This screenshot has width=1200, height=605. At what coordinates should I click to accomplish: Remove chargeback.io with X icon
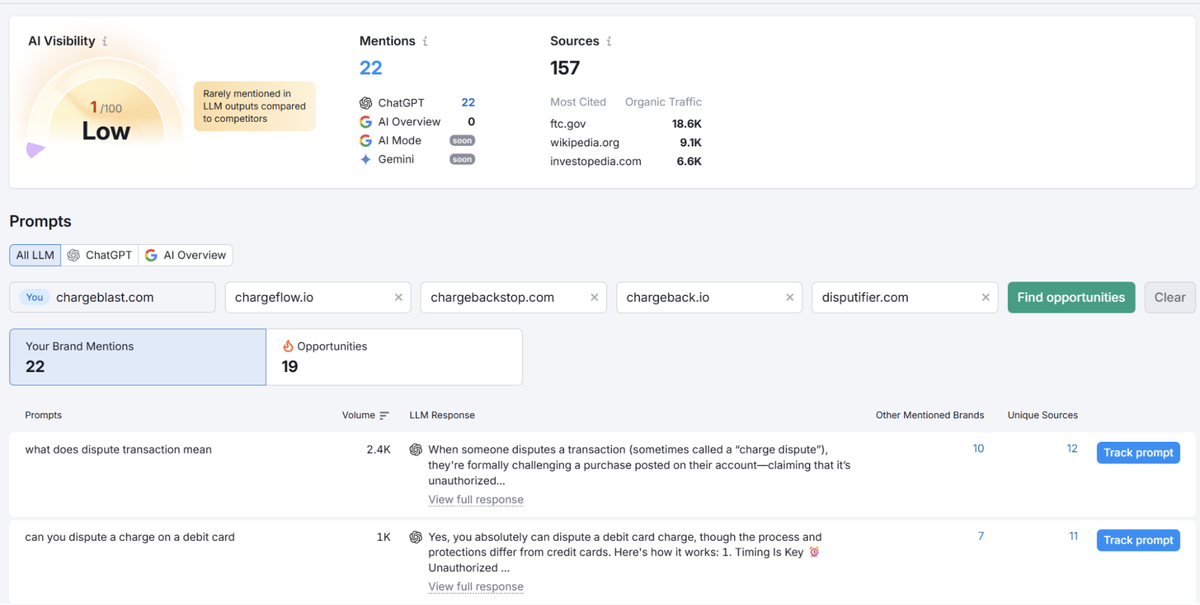pyautogui.click(x=790, y=298)
